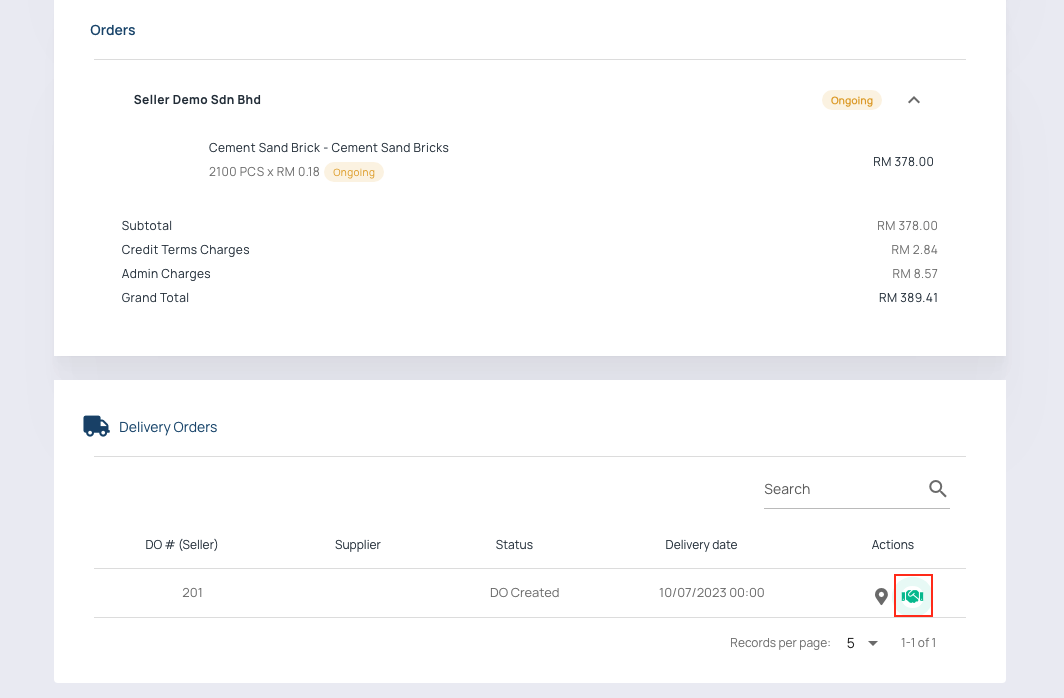Click the green handshake icon for DO 201
Screen dimensions: 1064x698
pyautogui.click(x=912, y=596)
